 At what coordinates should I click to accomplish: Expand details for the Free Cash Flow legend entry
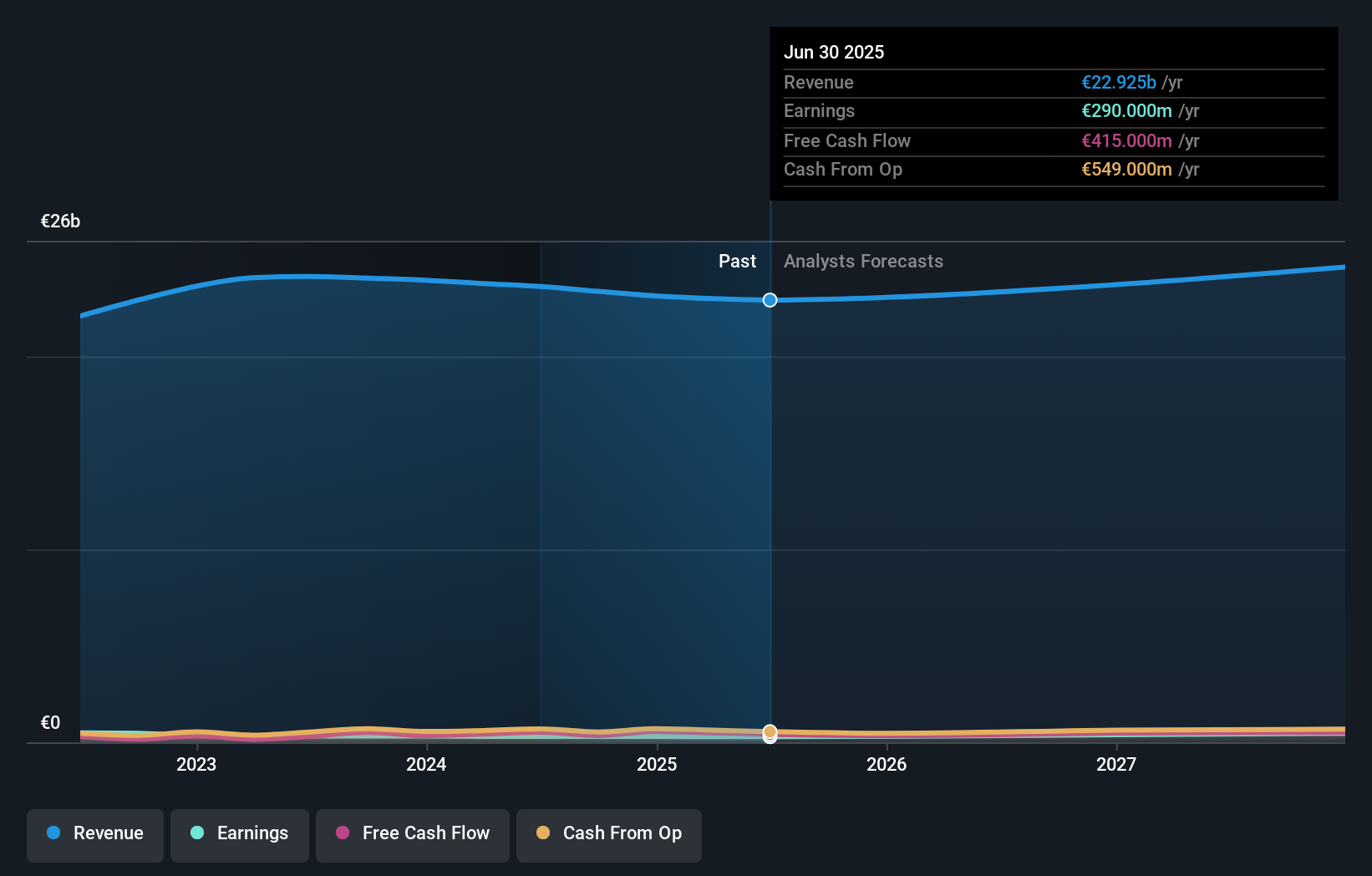tap(412, 835)
